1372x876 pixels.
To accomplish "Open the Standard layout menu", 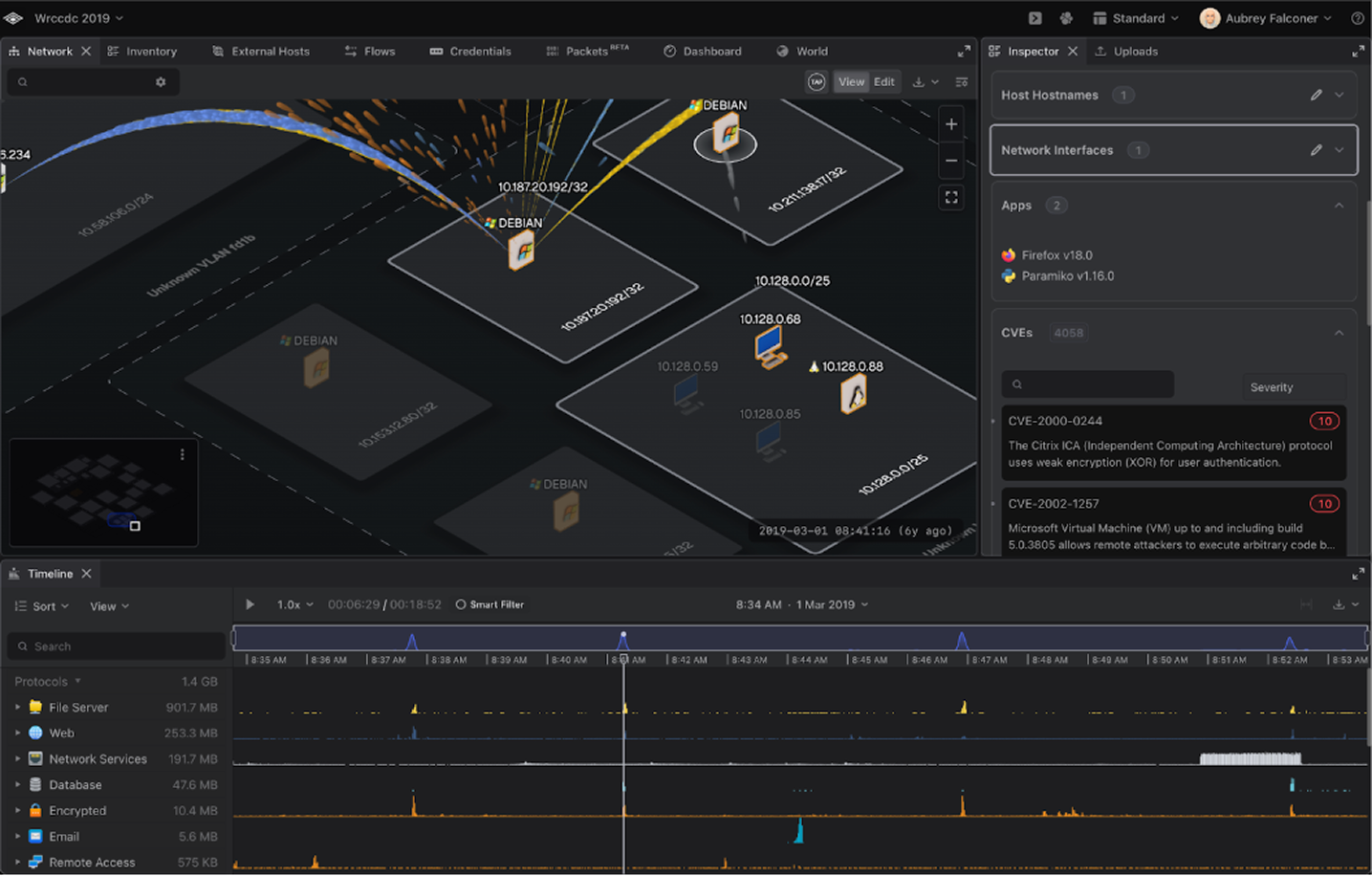I will click(x=1136, y=18).
